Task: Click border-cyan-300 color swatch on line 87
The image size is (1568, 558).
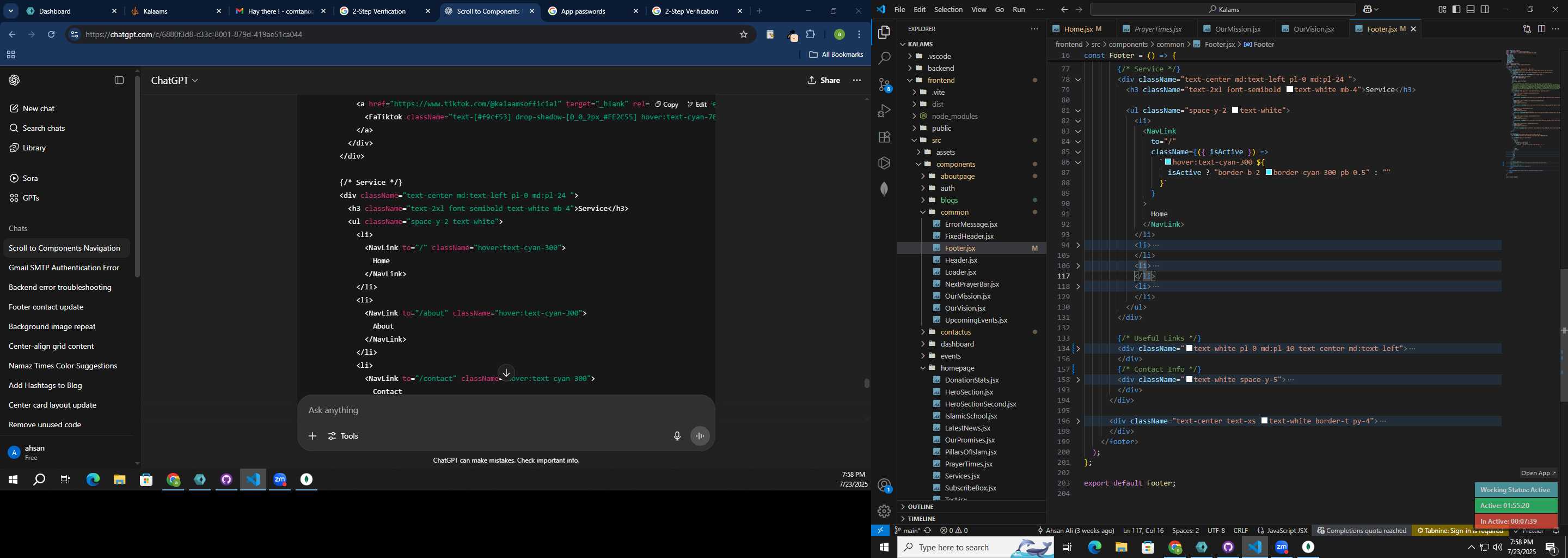Action: (x=1269, y=172)
